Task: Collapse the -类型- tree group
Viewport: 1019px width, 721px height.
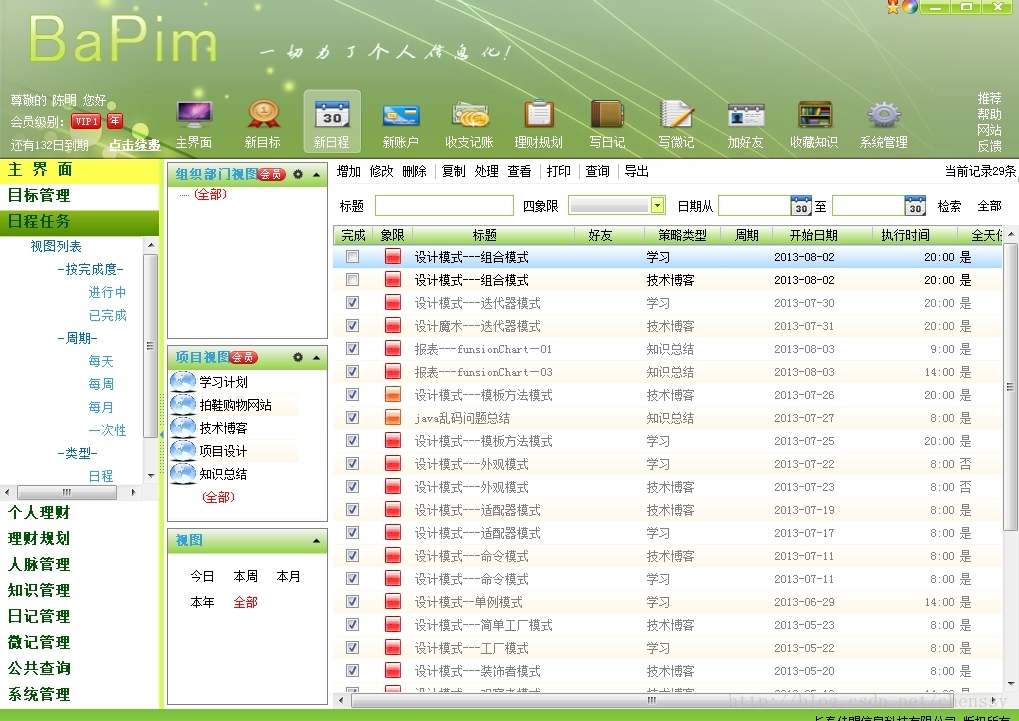Action: click(x=77, y=453)
